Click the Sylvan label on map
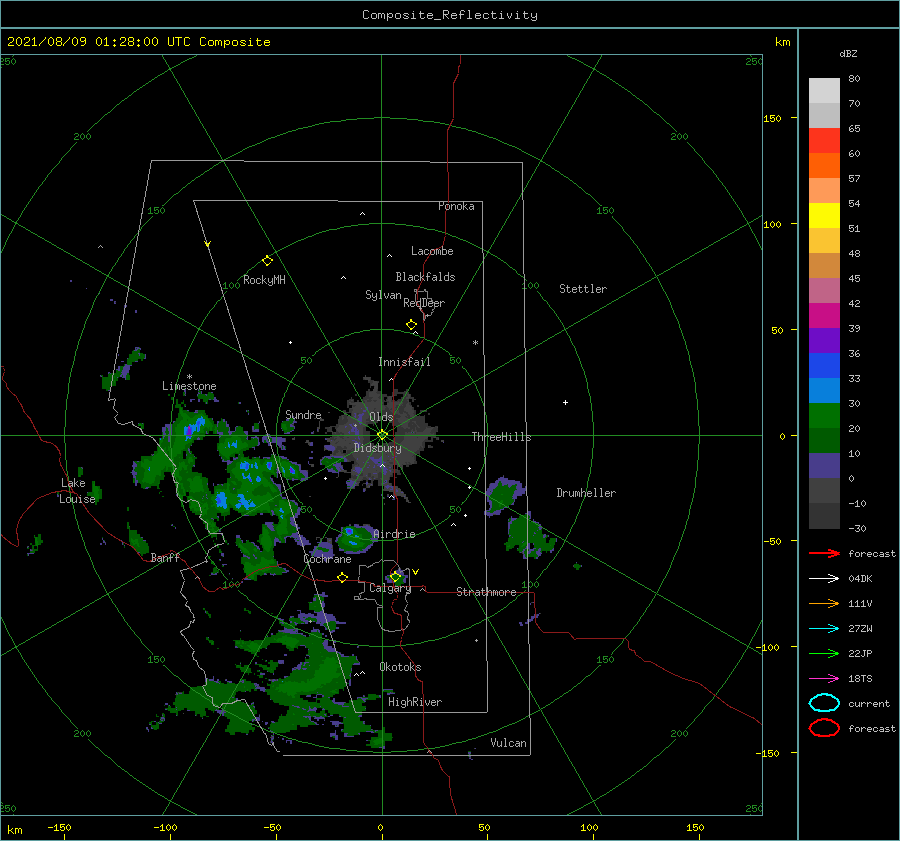 383,295
